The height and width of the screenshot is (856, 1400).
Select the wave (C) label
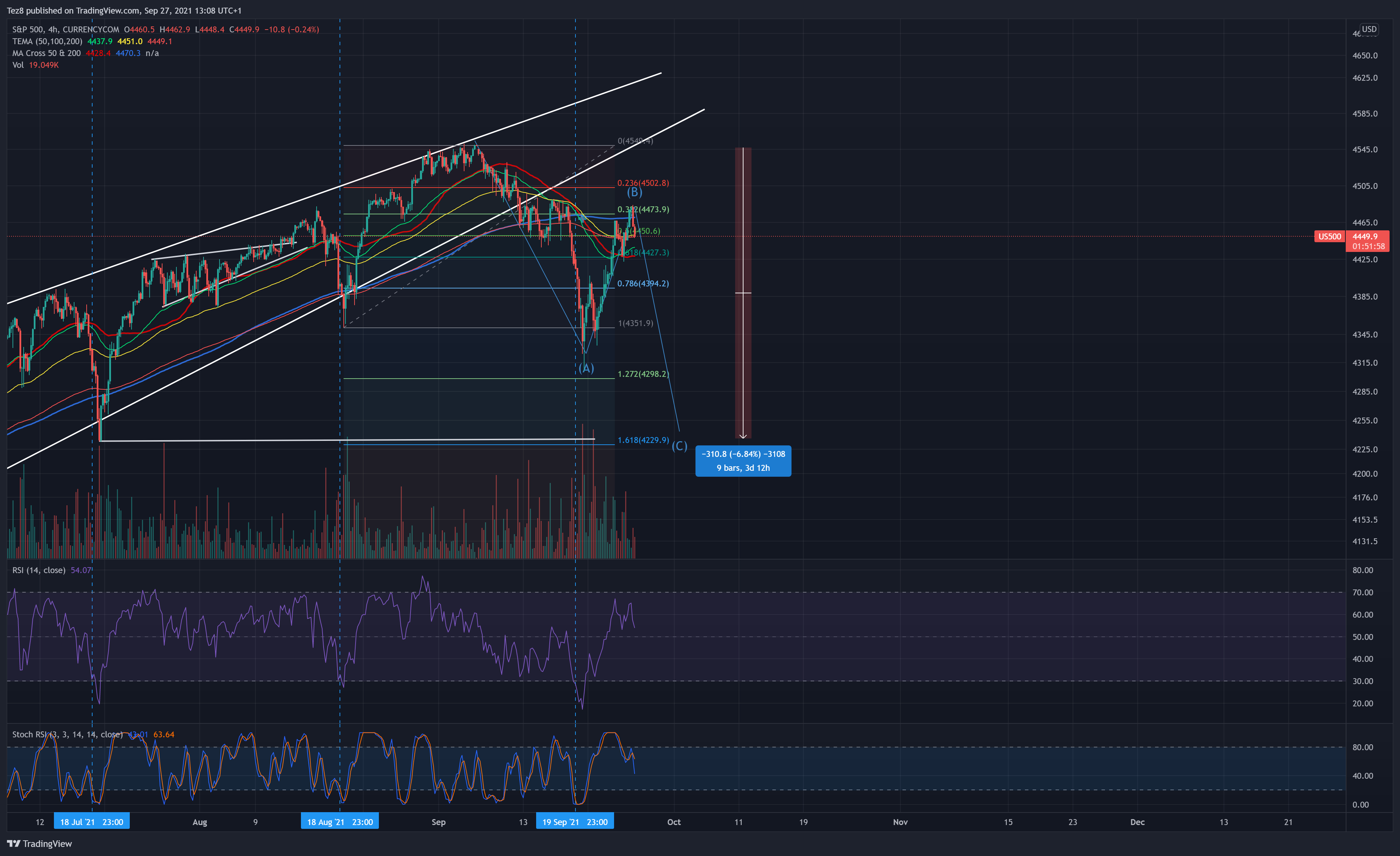(x=679, y=446)
